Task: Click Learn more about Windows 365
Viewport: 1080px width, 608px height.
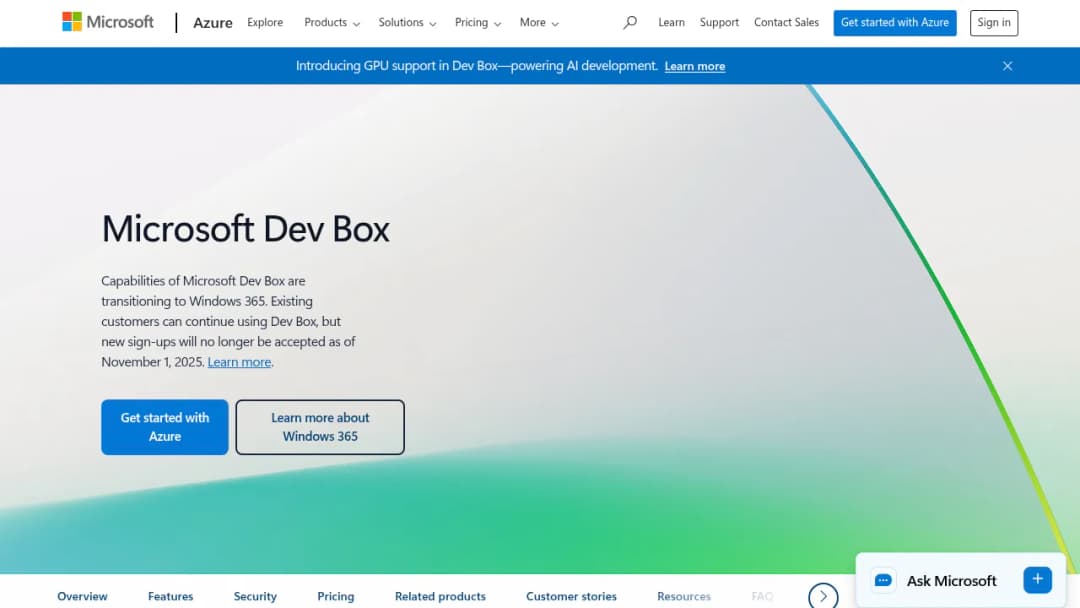Action: pyautogui.click(x=320, y=427)
